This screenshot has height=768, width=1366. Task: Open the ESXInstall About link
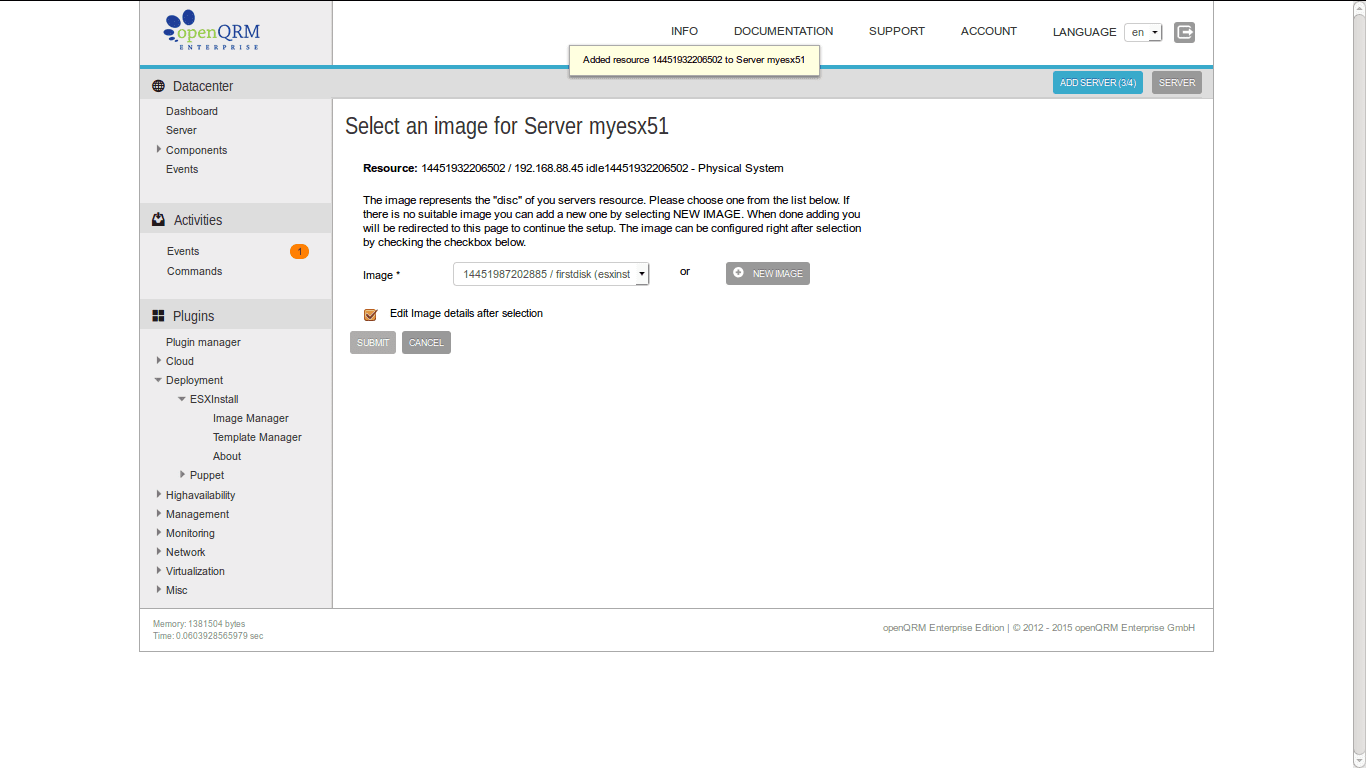[x=227, y=456]
